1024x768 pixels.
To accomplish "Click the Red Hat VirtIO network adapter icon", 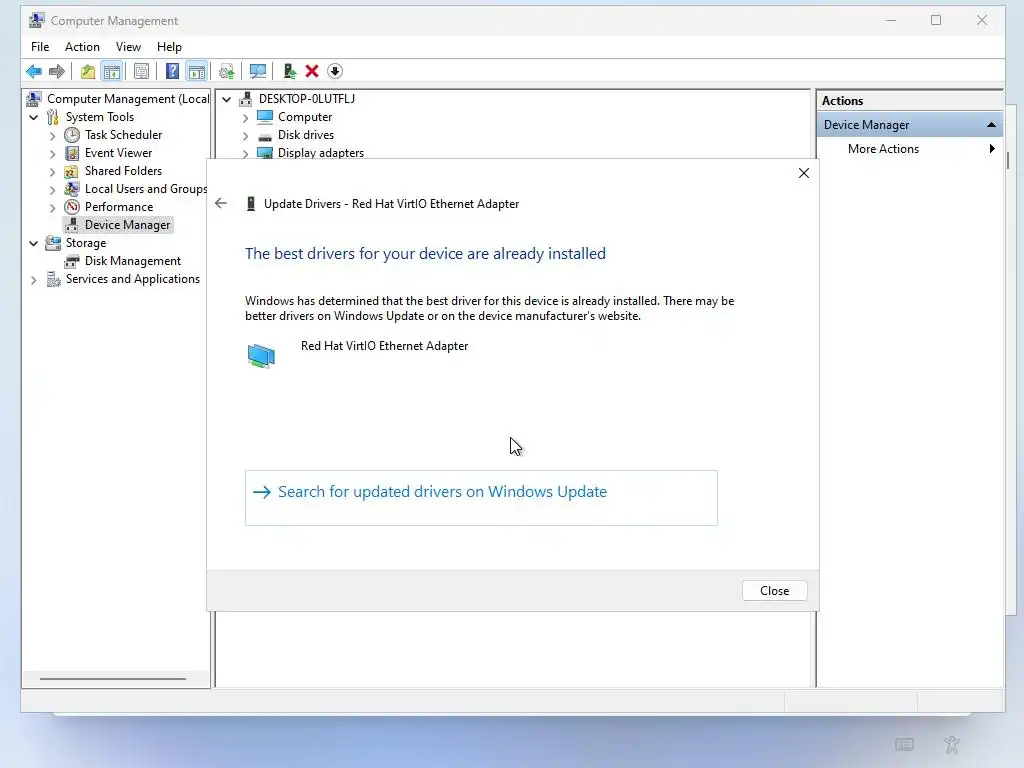I will (x=261, y=356).
